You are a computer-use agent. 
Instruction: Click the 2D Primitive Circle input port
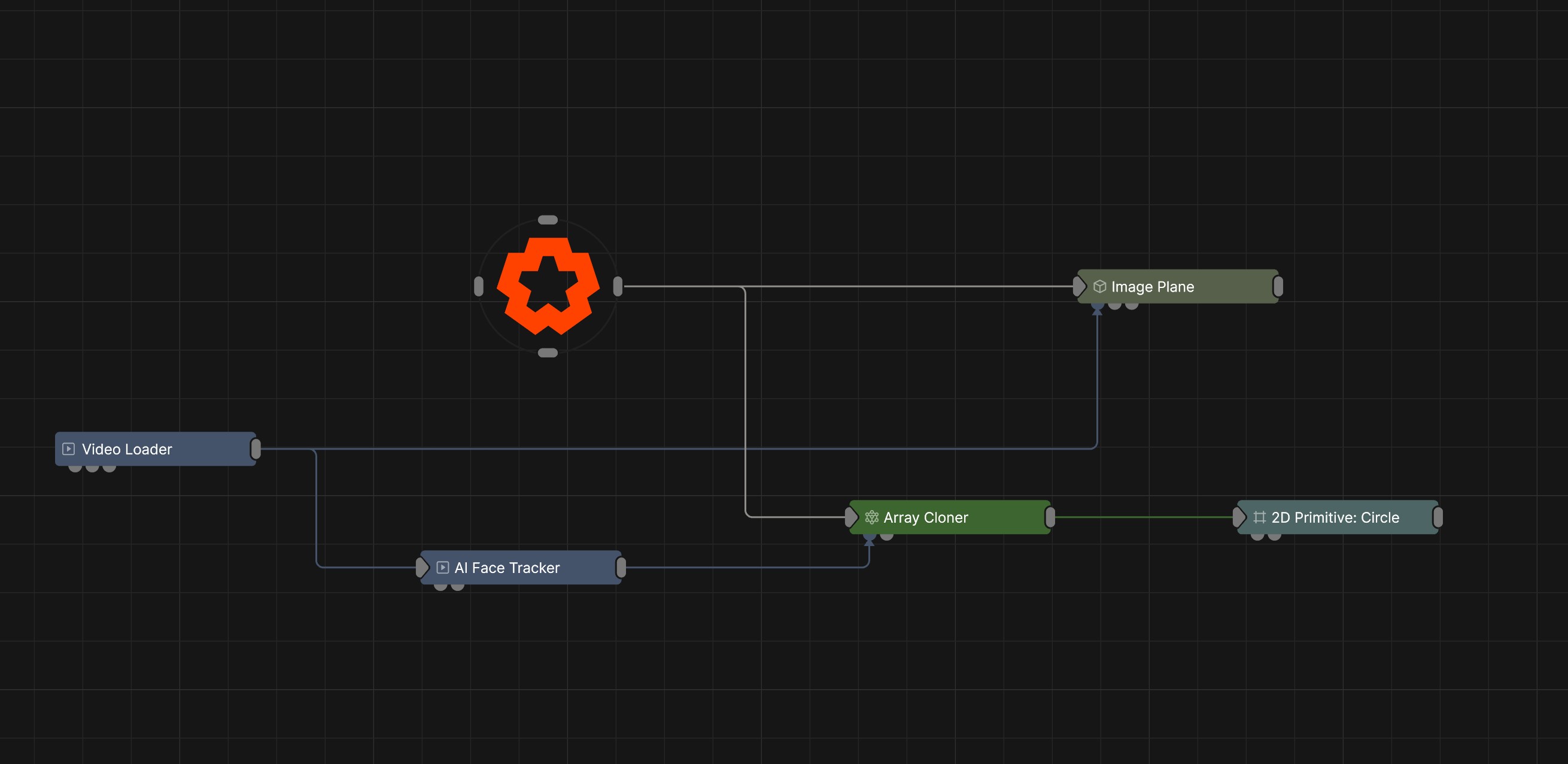tap(1239, 517)
